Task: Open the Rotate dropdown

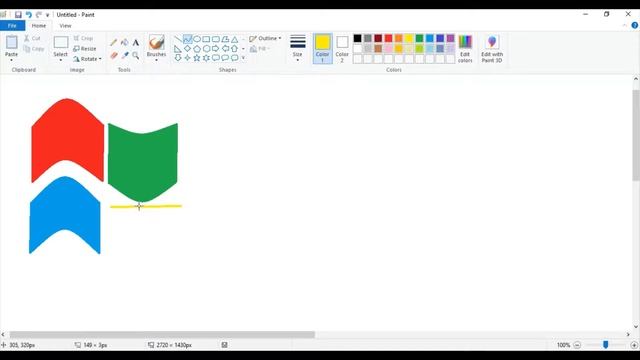Action: 87,59
